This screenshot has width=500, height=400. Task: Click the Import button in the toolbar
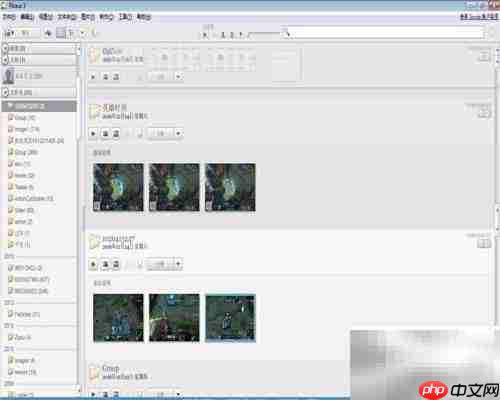[20, 33]
